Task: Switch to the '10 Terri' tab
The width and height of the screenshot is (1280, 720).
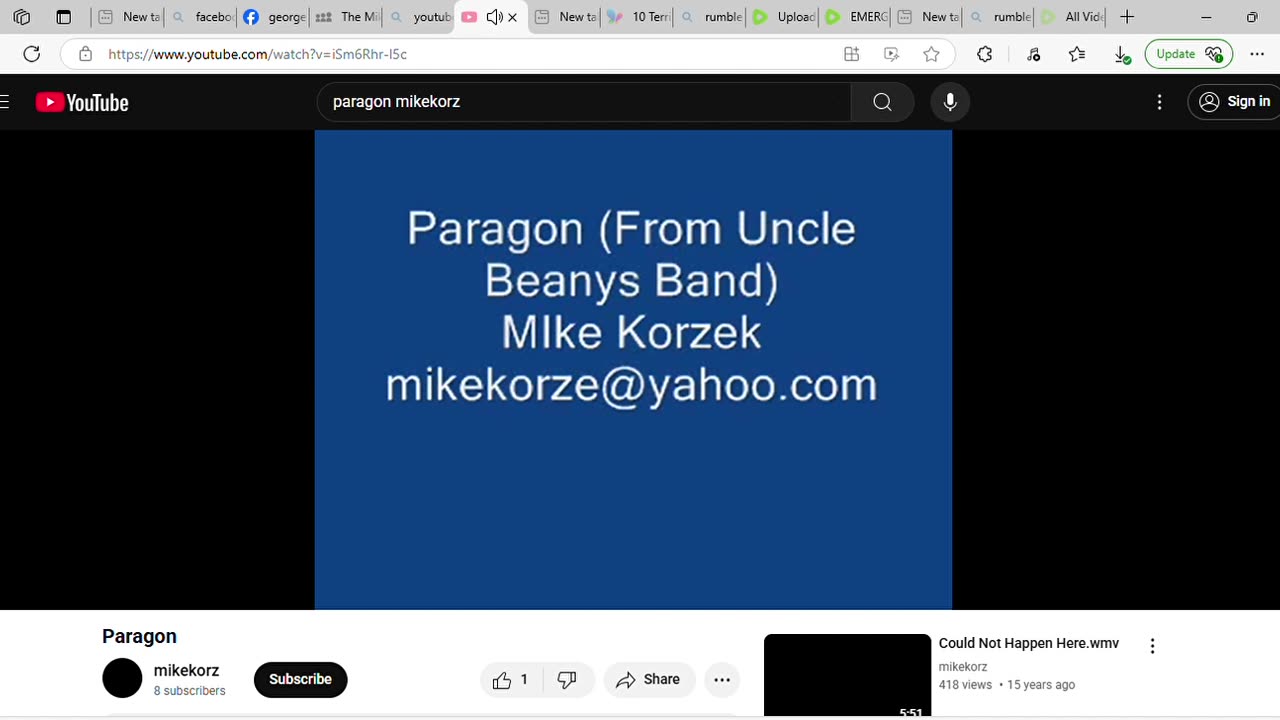Action: [638, 17]
